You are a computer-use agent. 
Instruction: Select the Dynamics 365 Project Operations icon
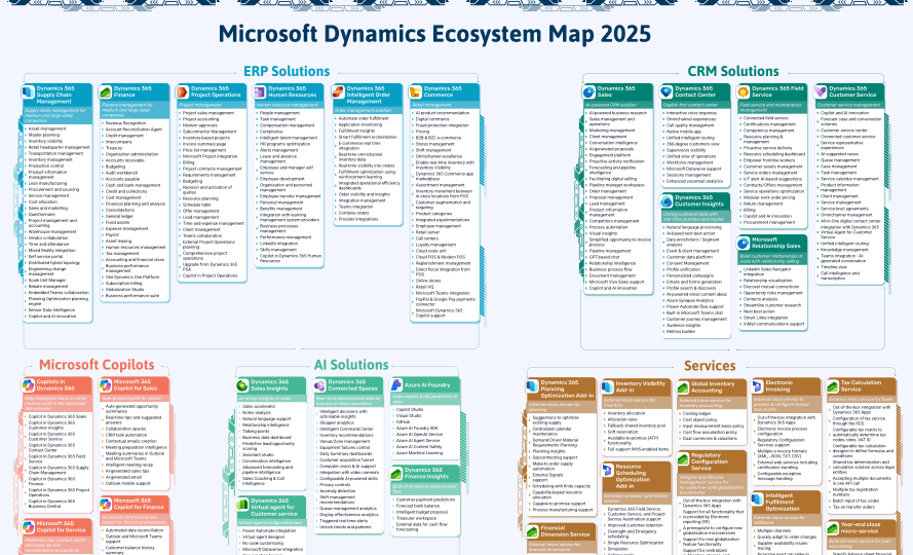coord(183,92)
